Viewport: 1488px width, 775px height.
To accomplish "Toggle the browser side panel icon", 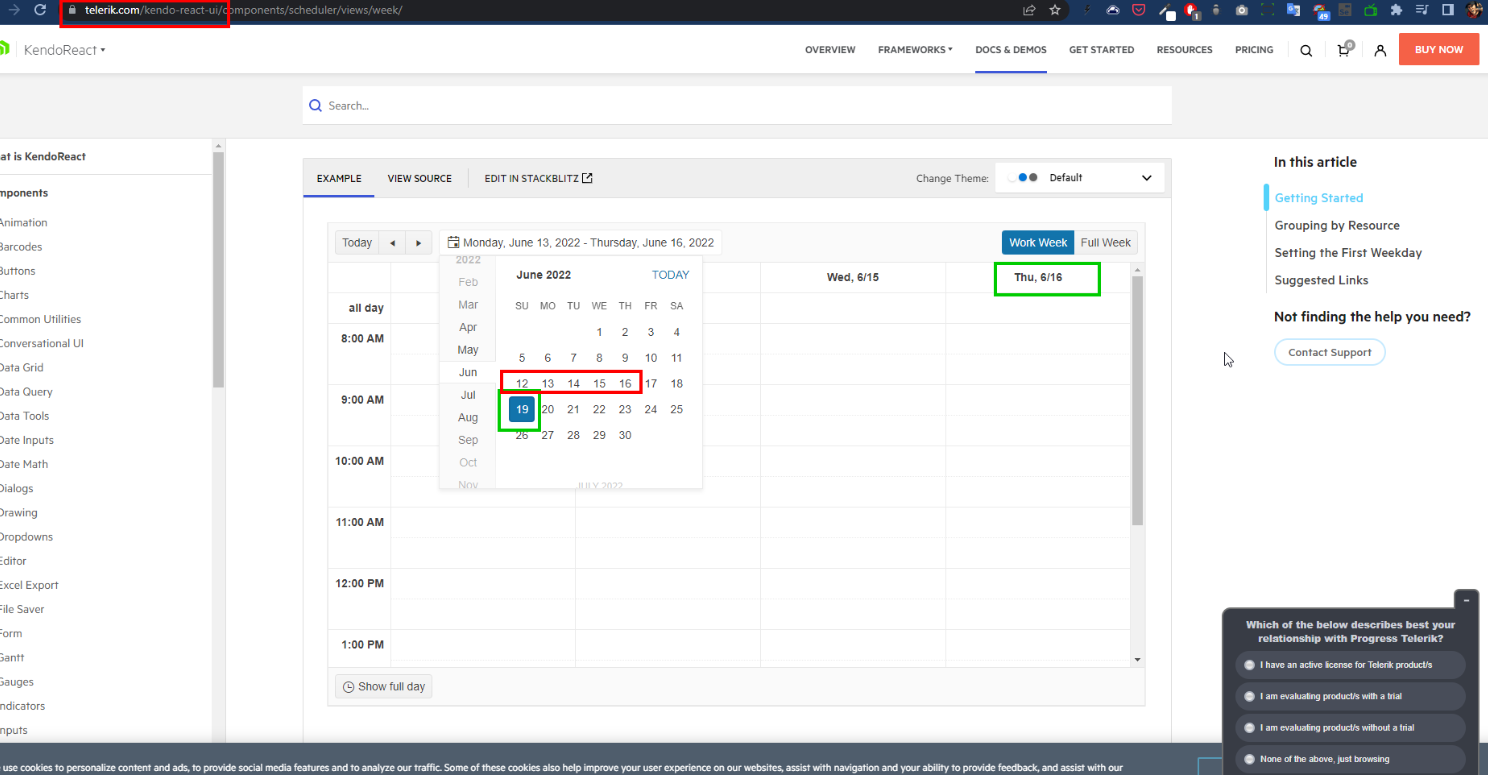I will coord(1448,10).
